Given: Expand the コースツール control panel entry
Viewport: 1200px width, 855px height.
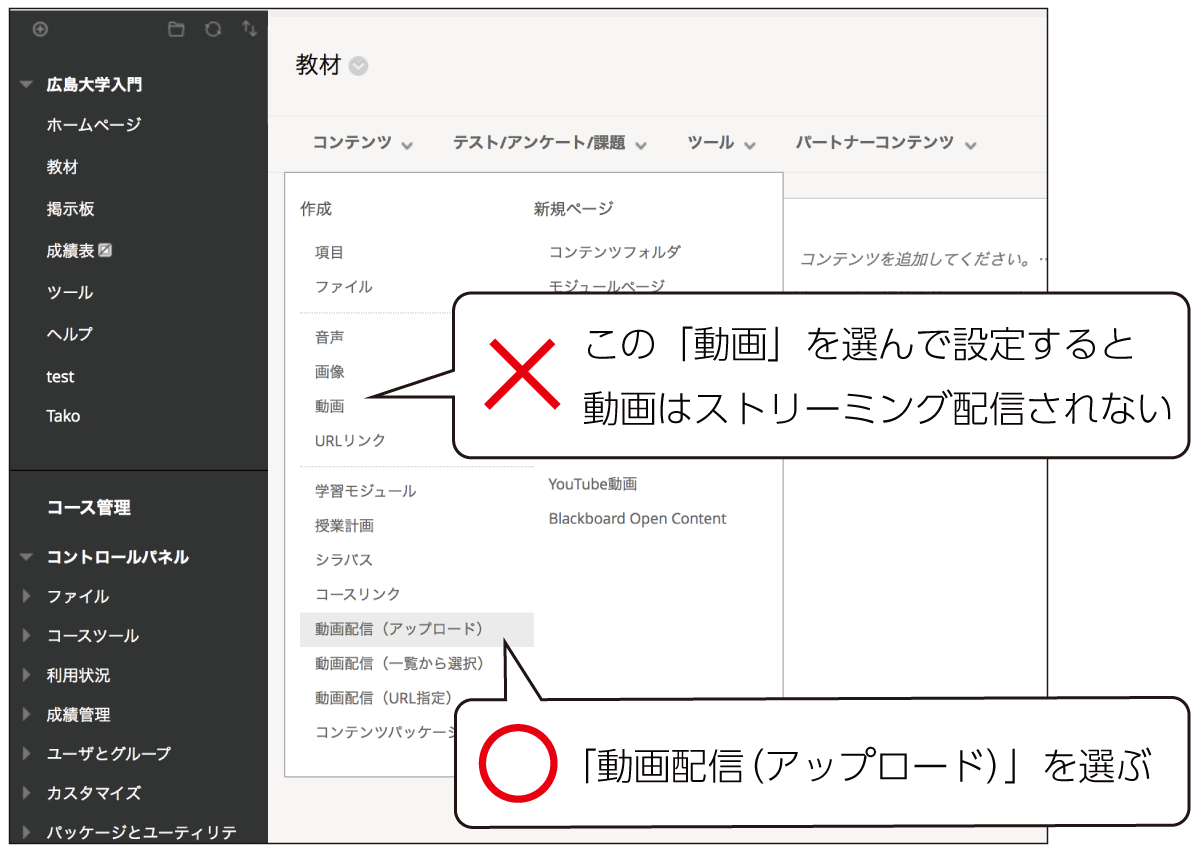Looking at the screenshot, I should point(27,636).
